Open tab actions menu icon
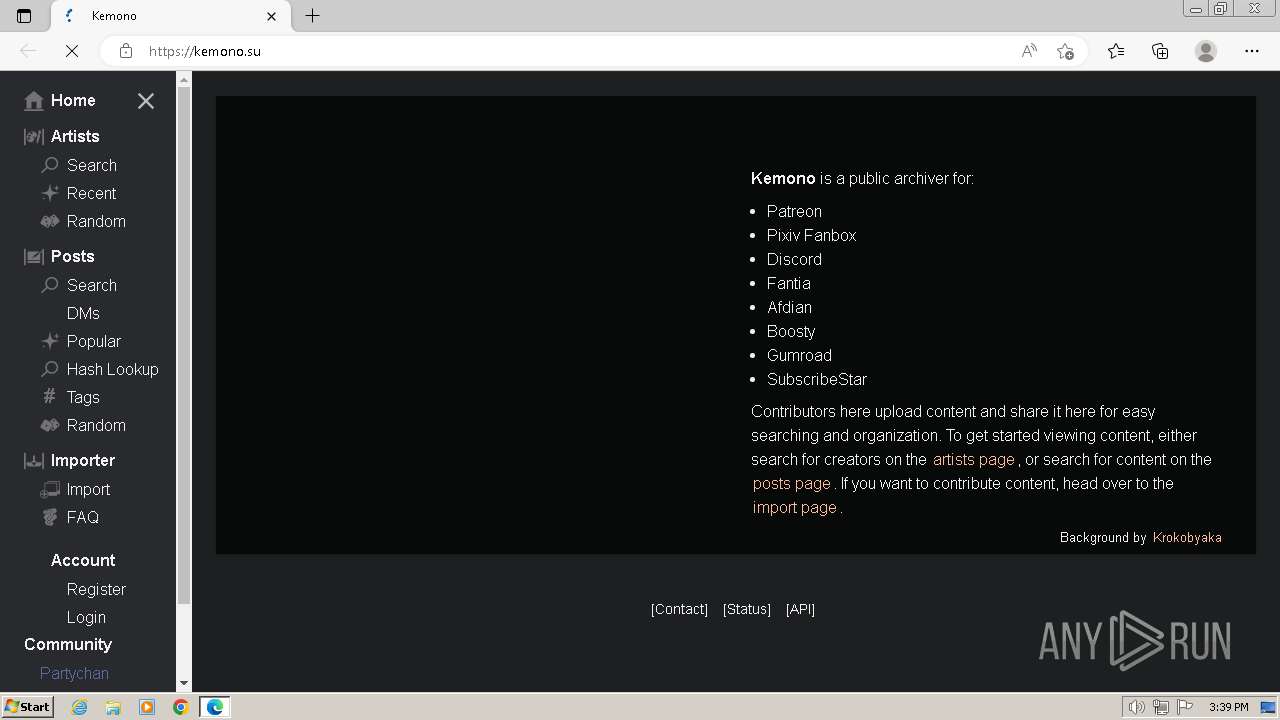The height and width of the screenshot is (720, 1280). coord(24,16)
